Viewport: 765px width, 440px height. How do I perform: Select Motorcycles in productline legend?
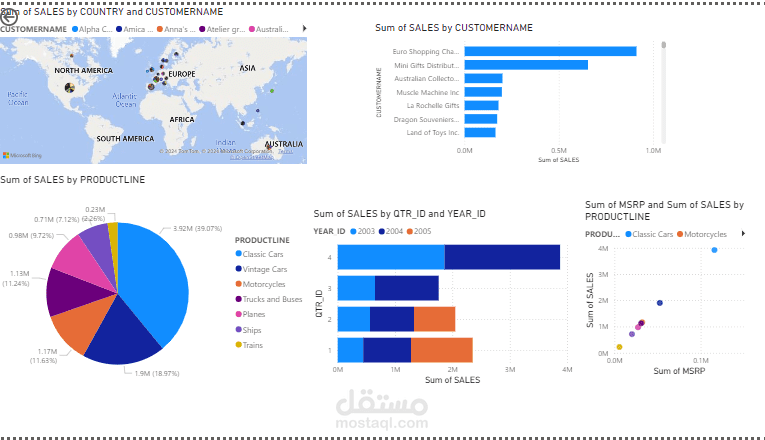pyautogui.click(x=260, y=284)
